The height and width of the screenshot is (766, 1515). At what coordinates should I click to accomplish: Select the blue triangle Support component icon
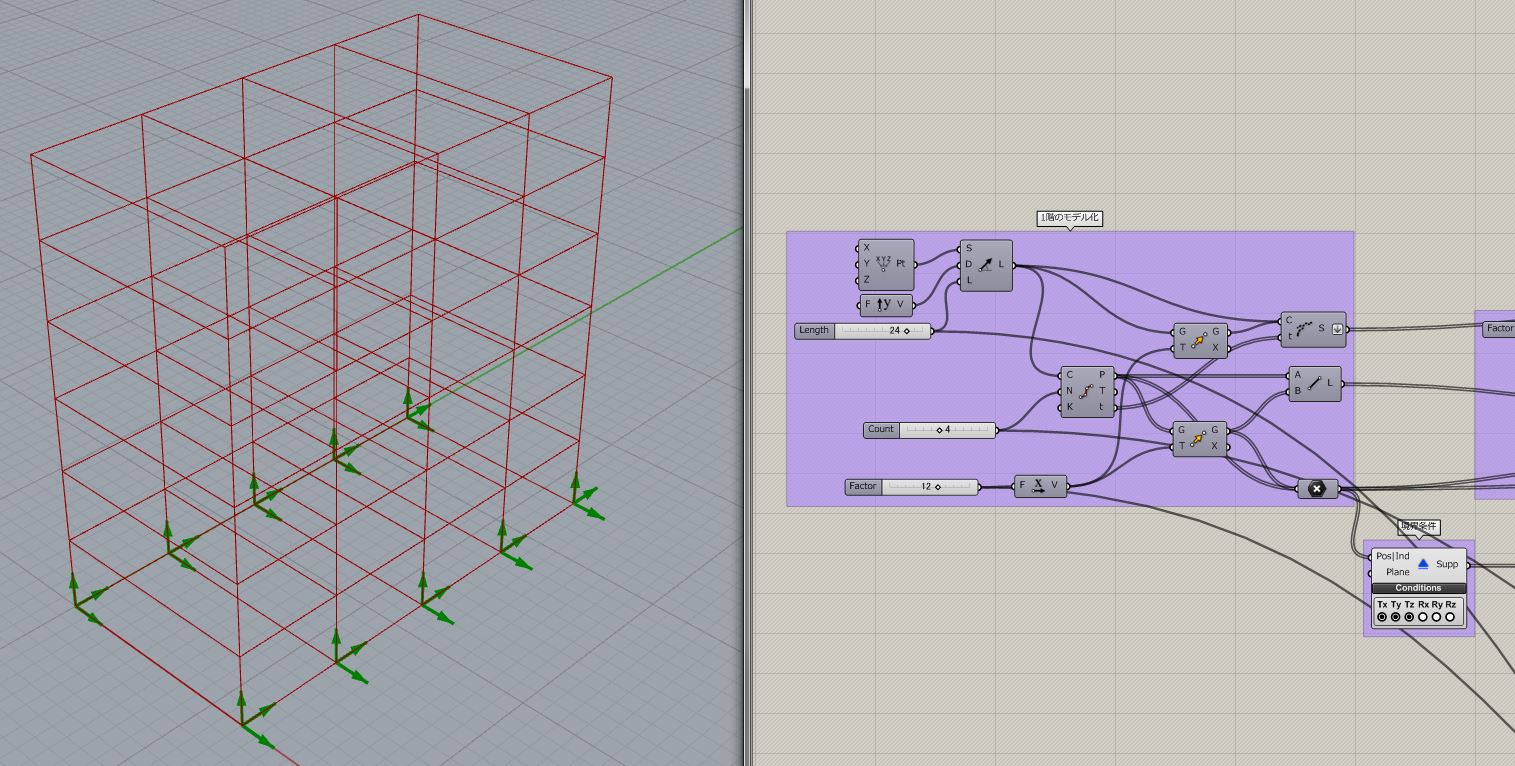(x=1423, y=564)
